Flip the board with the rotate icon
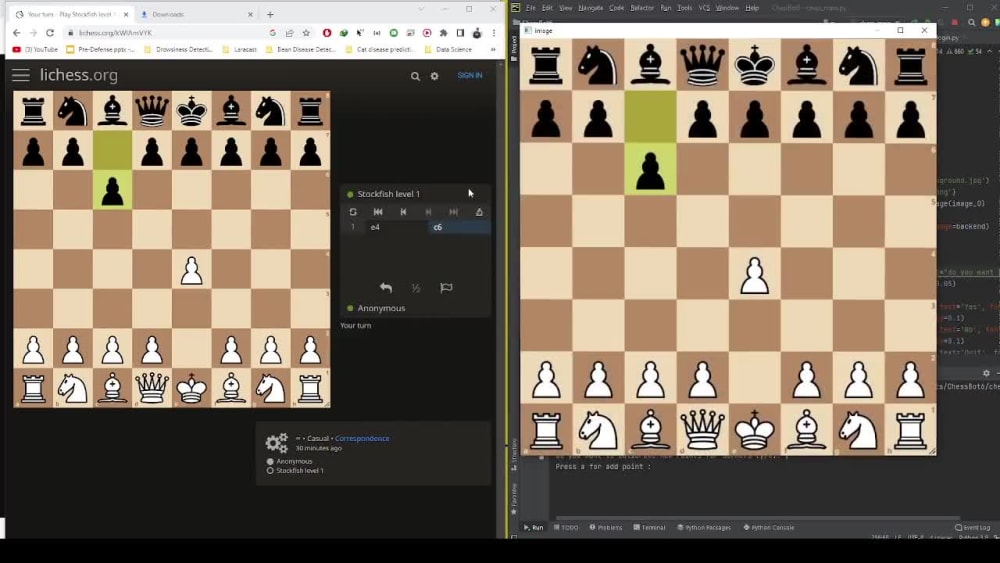The height and width of the screenshot is (563, 1000). (353, 212)
